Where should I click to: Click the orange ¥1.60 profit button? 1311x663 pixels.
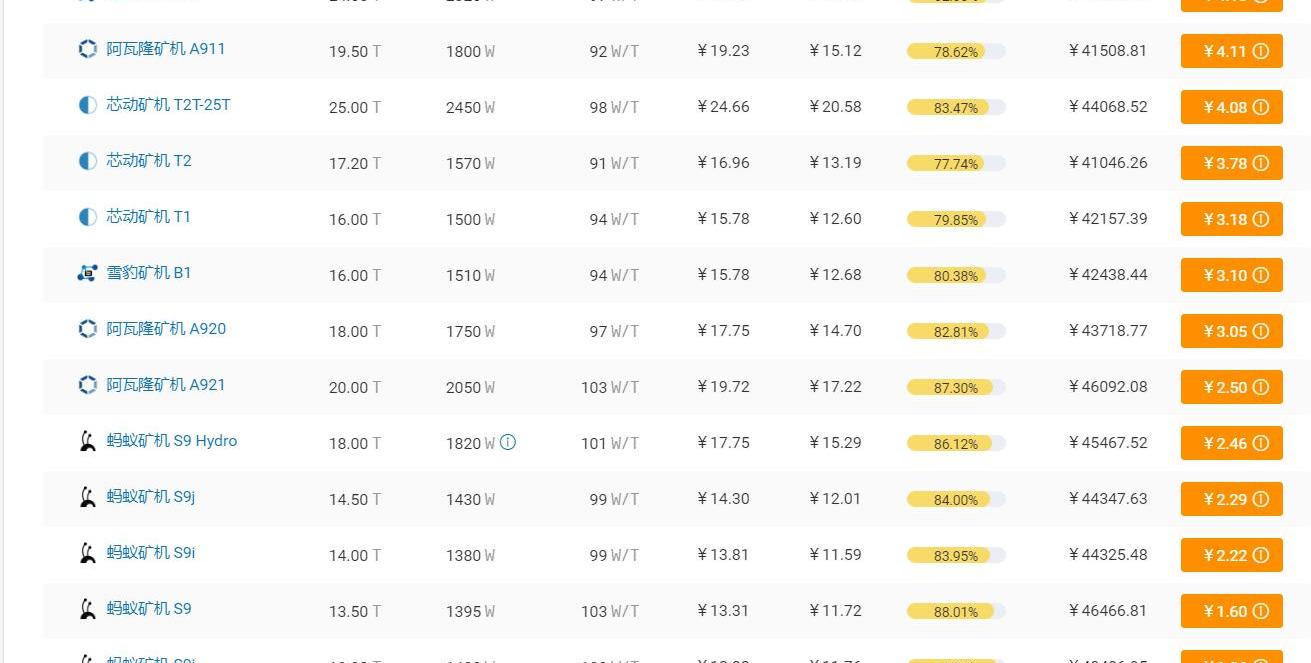[1231, 611]
